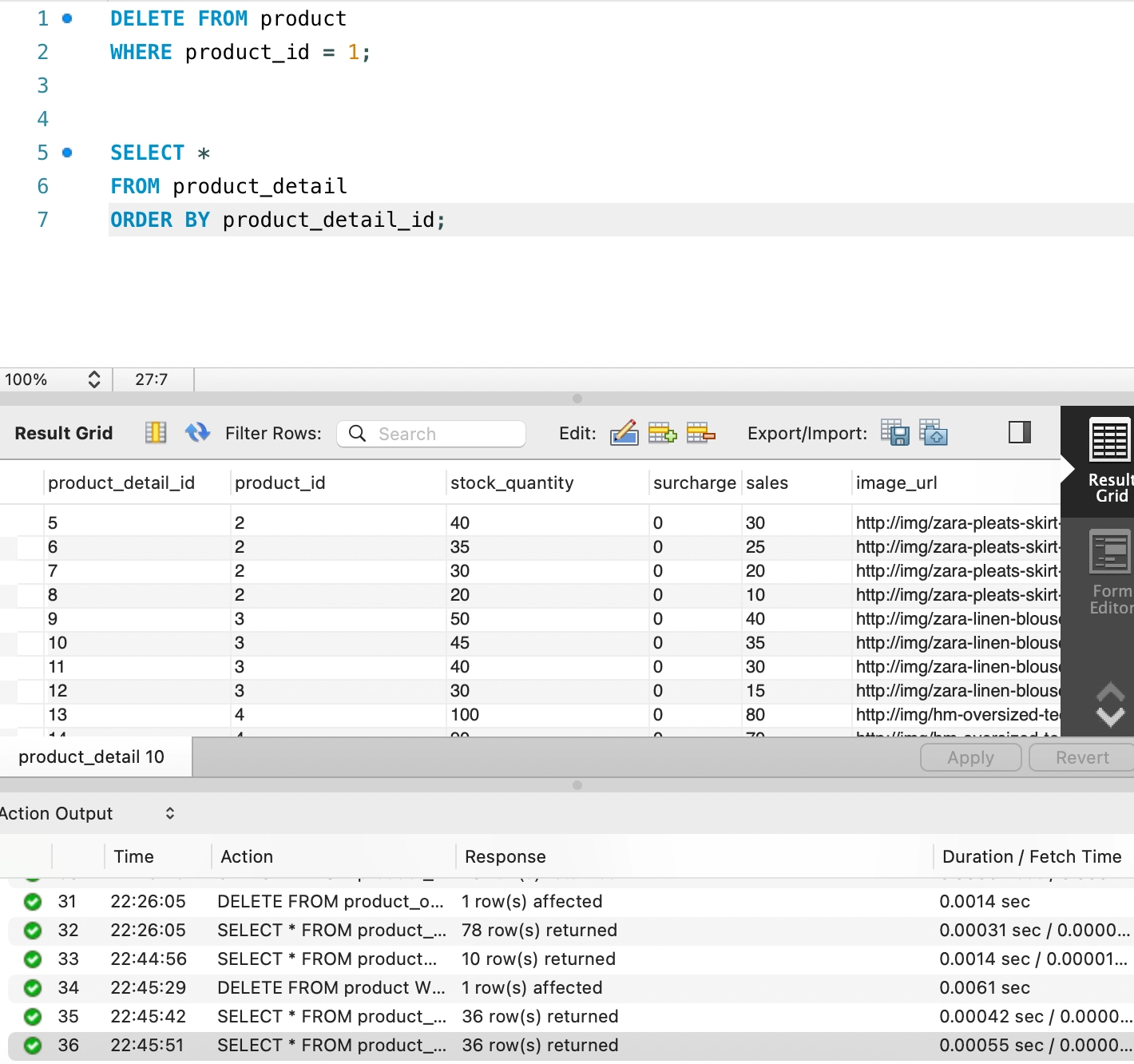This screenshot has height=1064, width=1134.
Task: Click the delete selected rows icon
Action: 700,433
